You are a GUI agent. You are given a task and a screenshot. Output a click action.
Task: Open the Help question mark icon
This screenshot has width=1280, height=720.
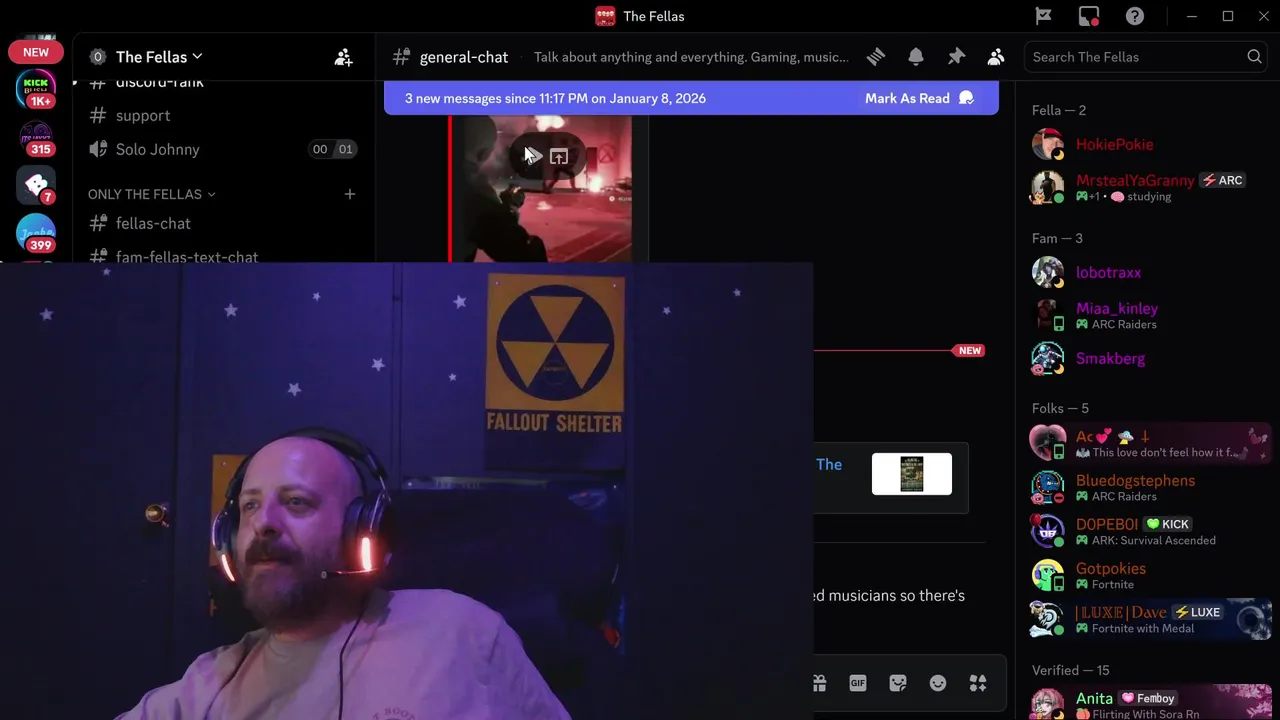point(1135,16)
